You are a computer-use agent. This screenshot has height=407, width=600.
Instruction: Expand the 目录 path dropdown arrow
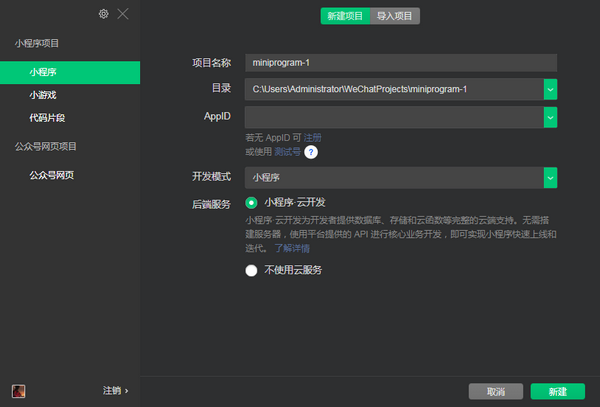(550, 89)
